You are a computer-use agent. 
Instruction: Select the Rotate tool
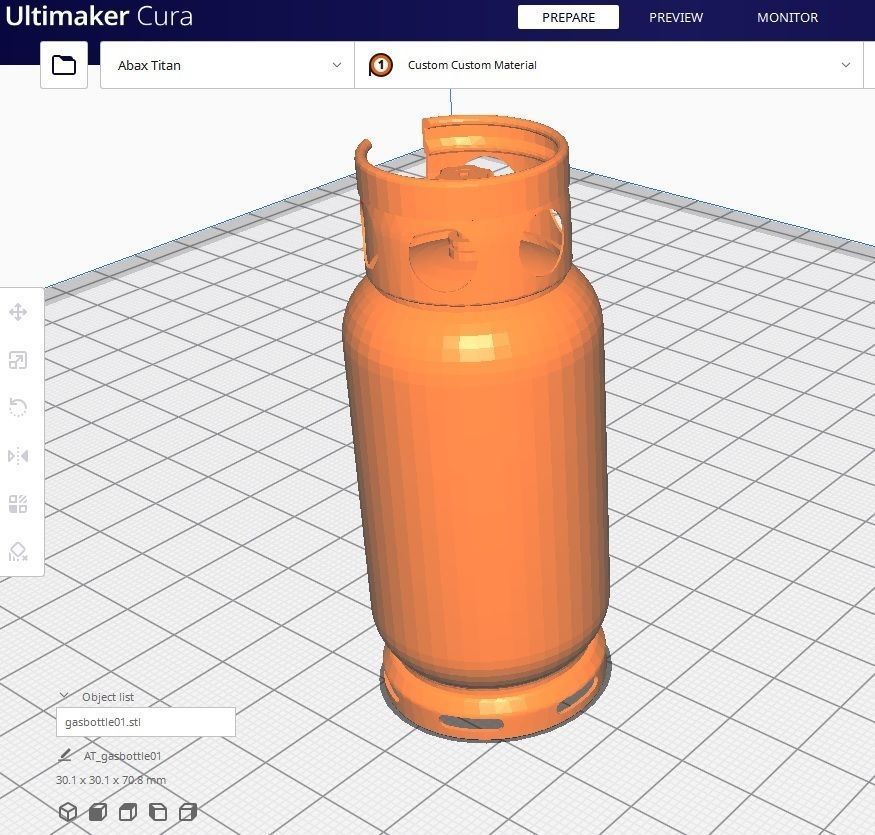coord(18,407)
